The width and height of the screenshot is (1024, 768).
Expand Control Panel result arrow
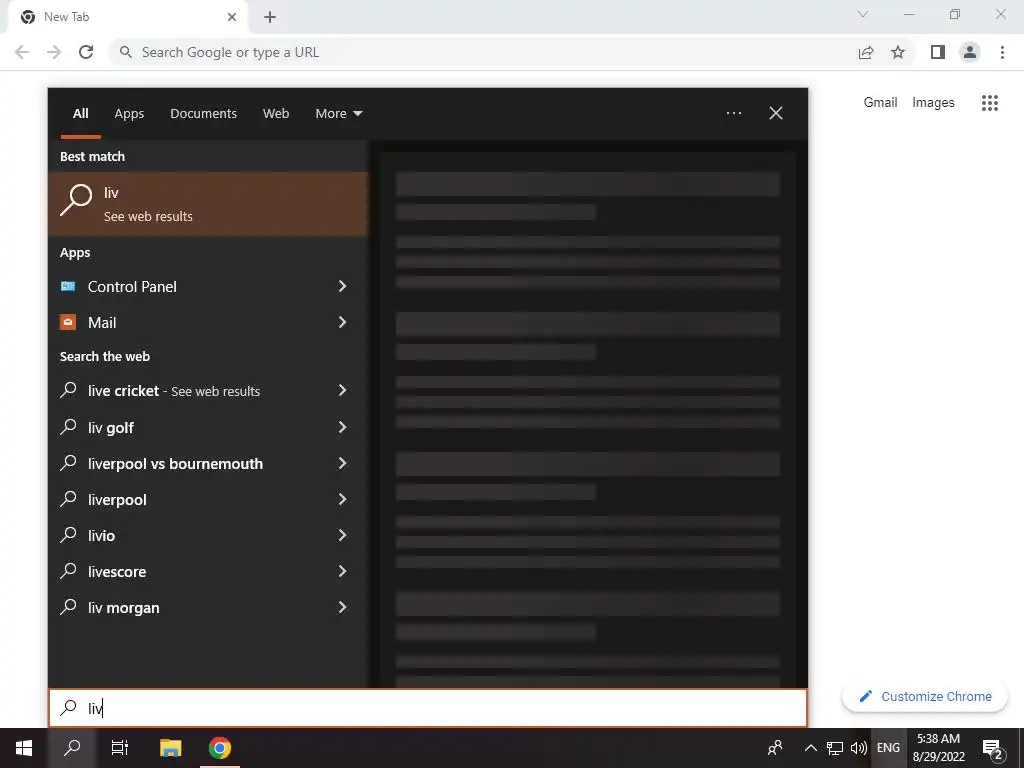point(342,286)
